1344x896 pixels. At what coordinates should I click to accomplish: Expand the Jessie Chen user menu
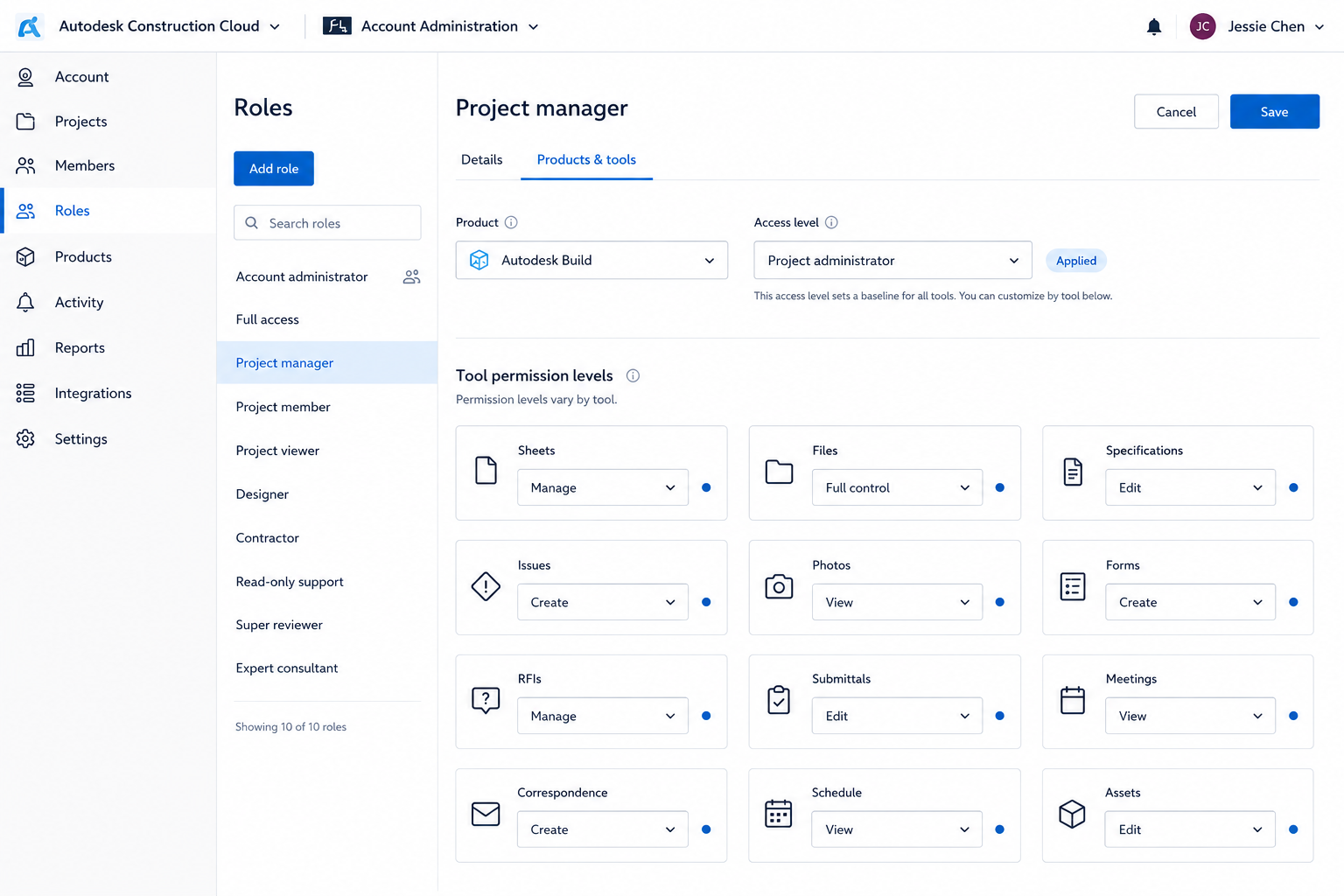tap(1319, 27)
